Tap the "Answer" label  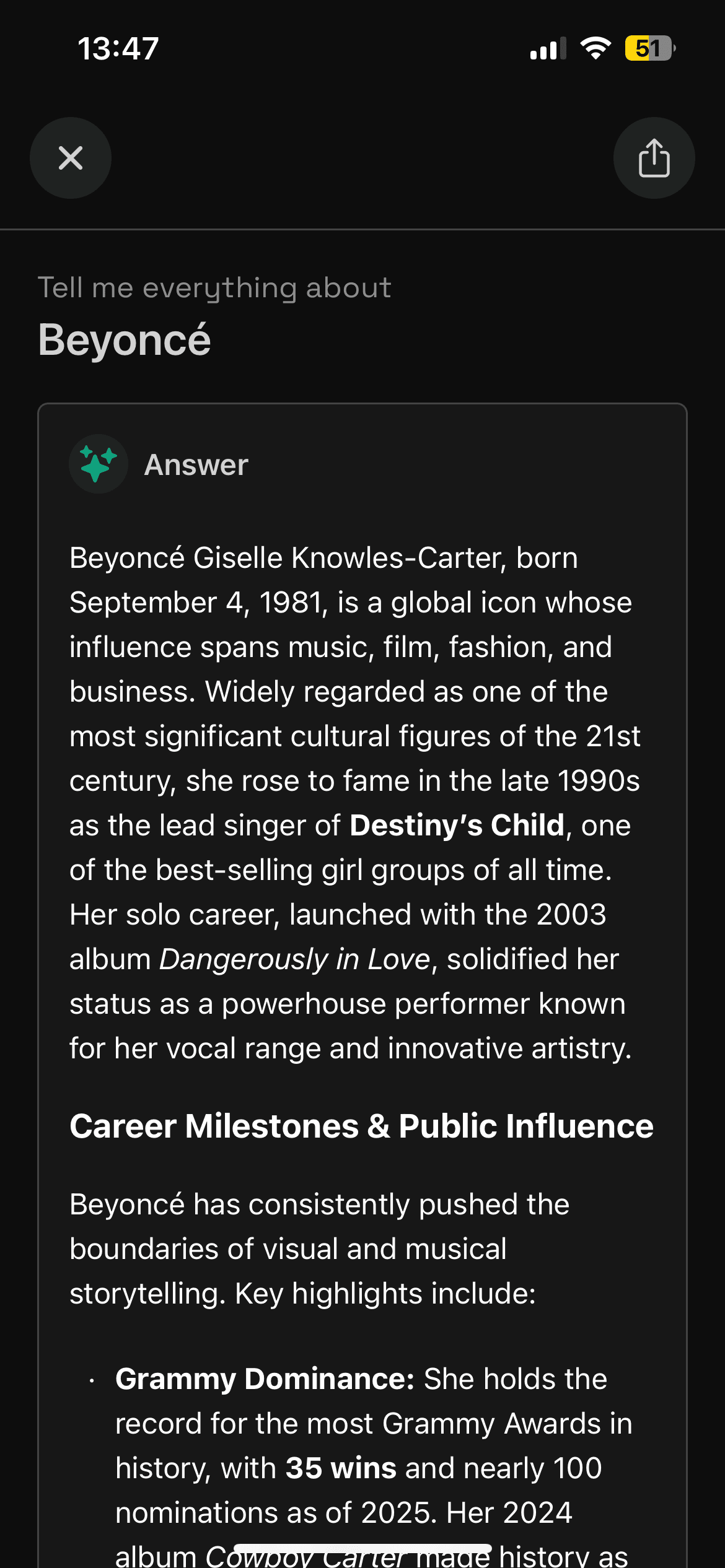(x=196, y=465)
